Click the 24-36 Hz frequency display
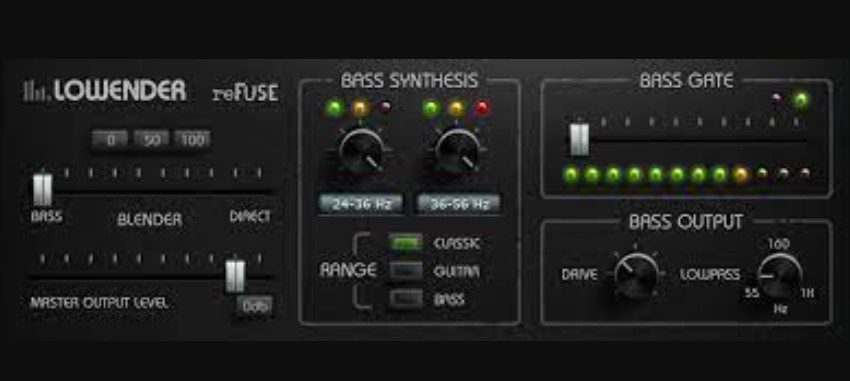Image resolution: width=850 pixels, height=381 pixels. coord(361,204)
